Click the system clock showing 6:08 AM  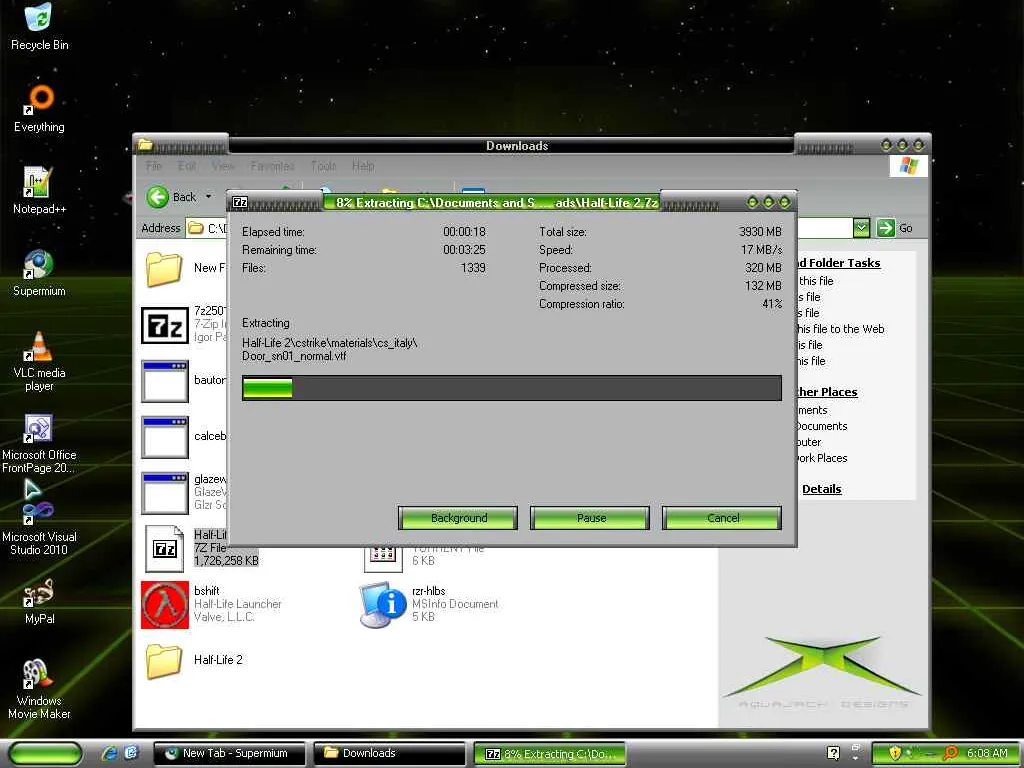987,753
